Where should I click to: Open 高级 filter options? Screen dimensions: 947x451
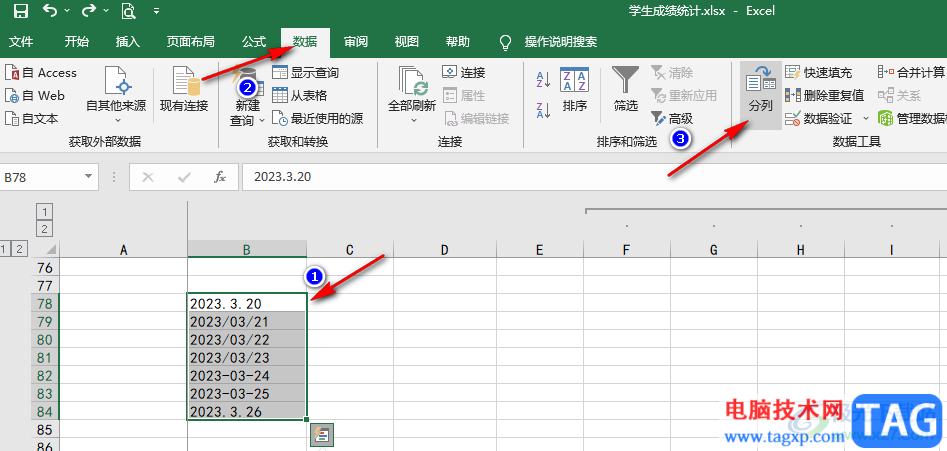pyautogui.click(x=672, y=119)
